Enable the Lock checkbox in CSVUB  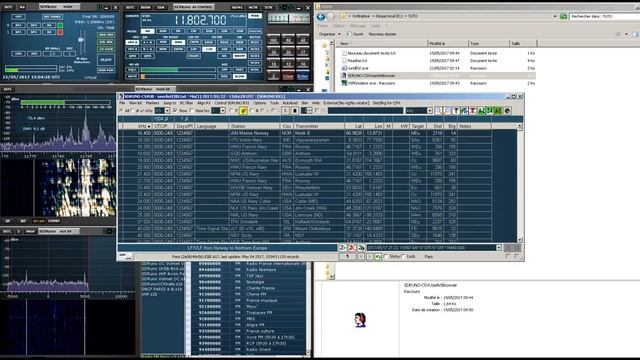[403, 256]
